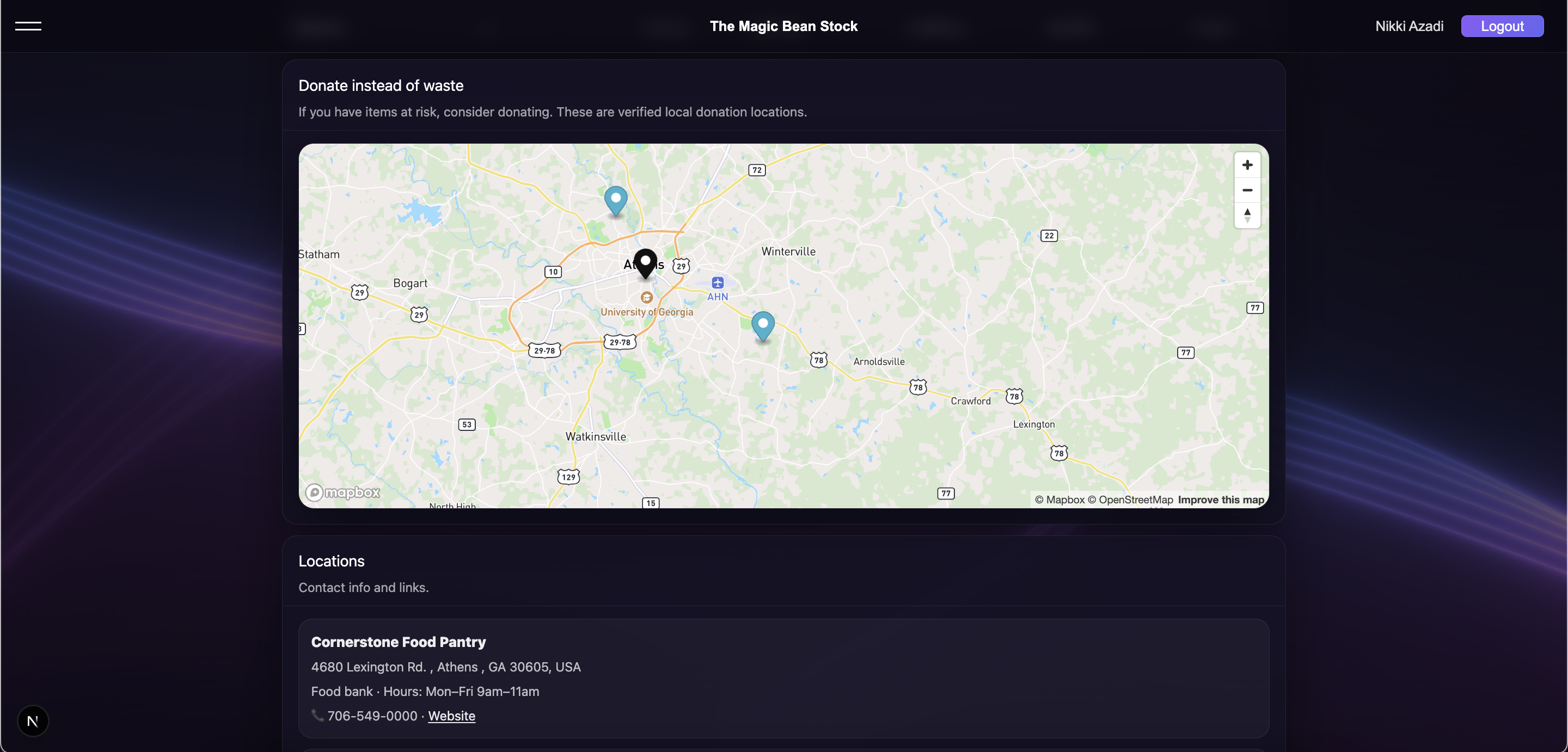Click the phone number 706-549-0000
The width and height of the screenshot is (1568, 752).
coord(372,716)
